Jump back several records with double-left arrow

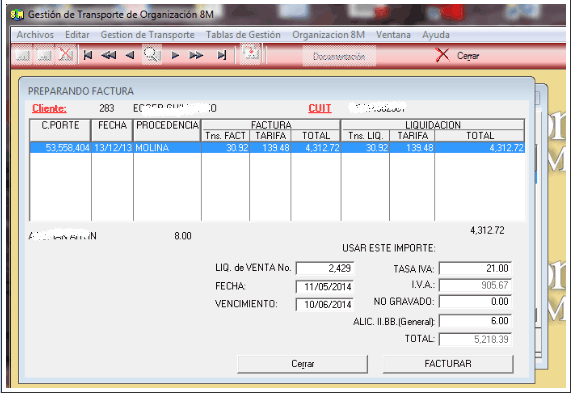pos(109,55)
